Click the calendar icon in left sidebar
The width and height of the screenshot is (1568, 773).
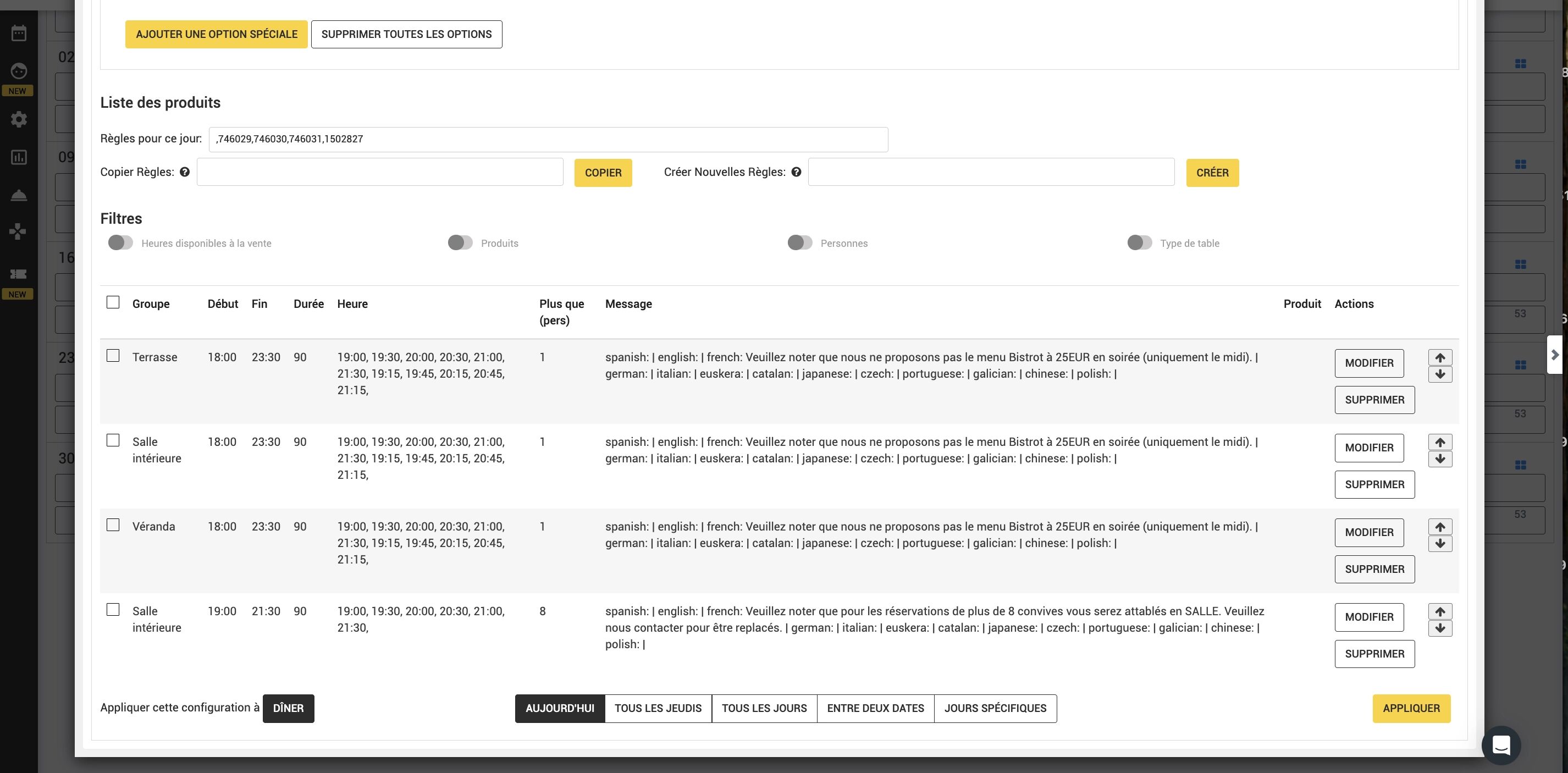(19, 33)
